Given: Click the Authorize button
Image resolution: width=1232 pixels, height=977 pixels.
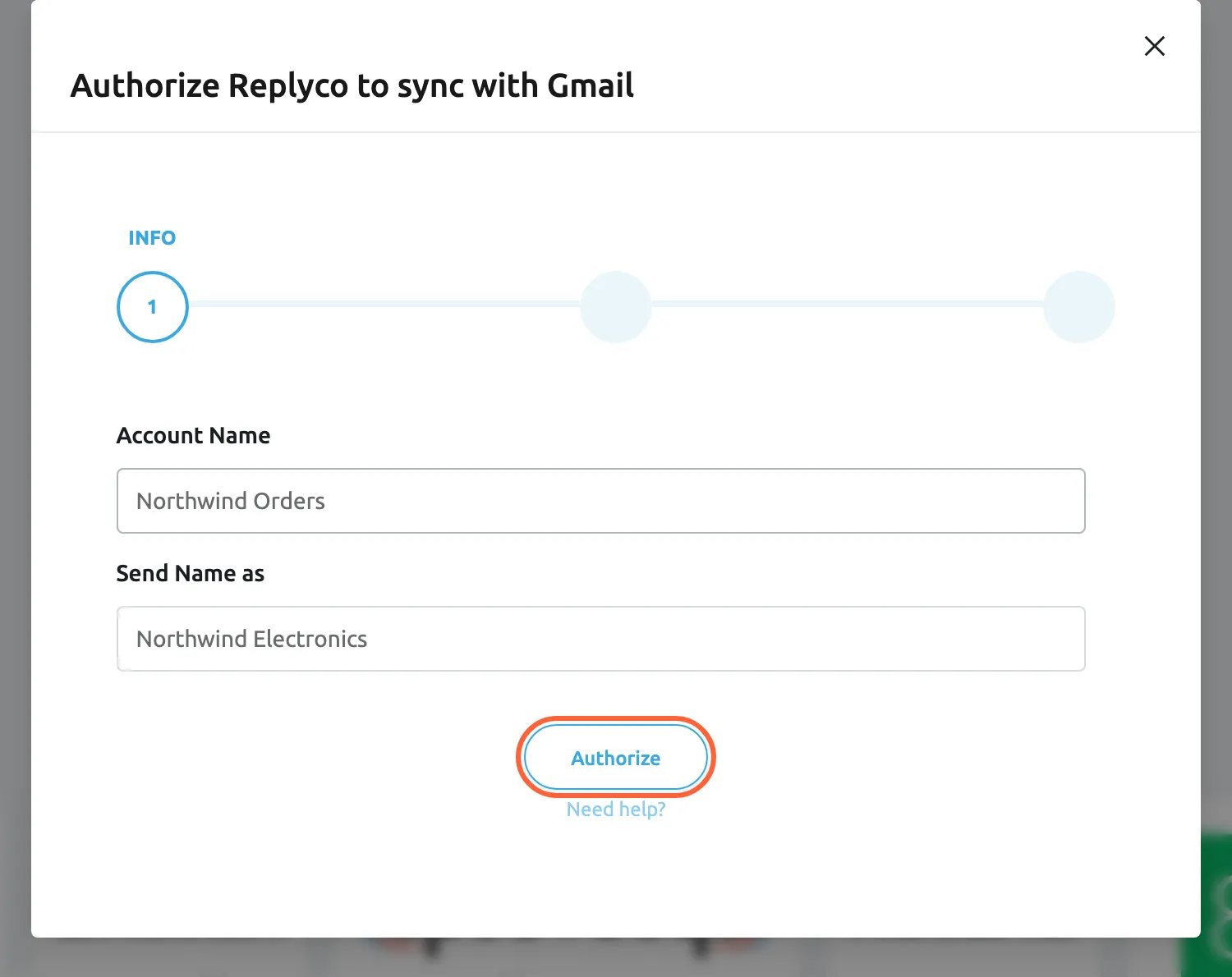Looking at the screenshot, I should coord(616,757).
